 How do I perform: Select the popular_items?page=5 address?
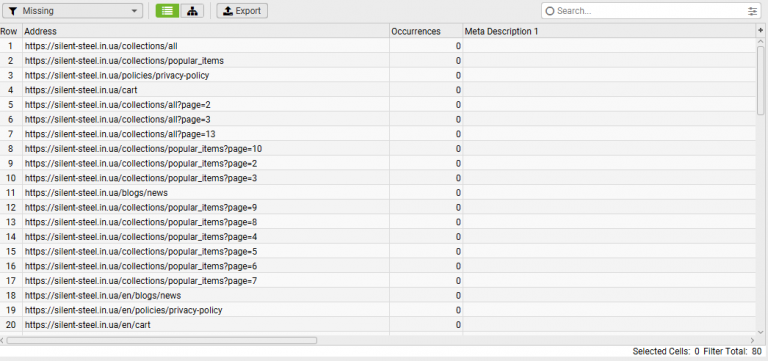pyautogui.click(x=141, y=252)
